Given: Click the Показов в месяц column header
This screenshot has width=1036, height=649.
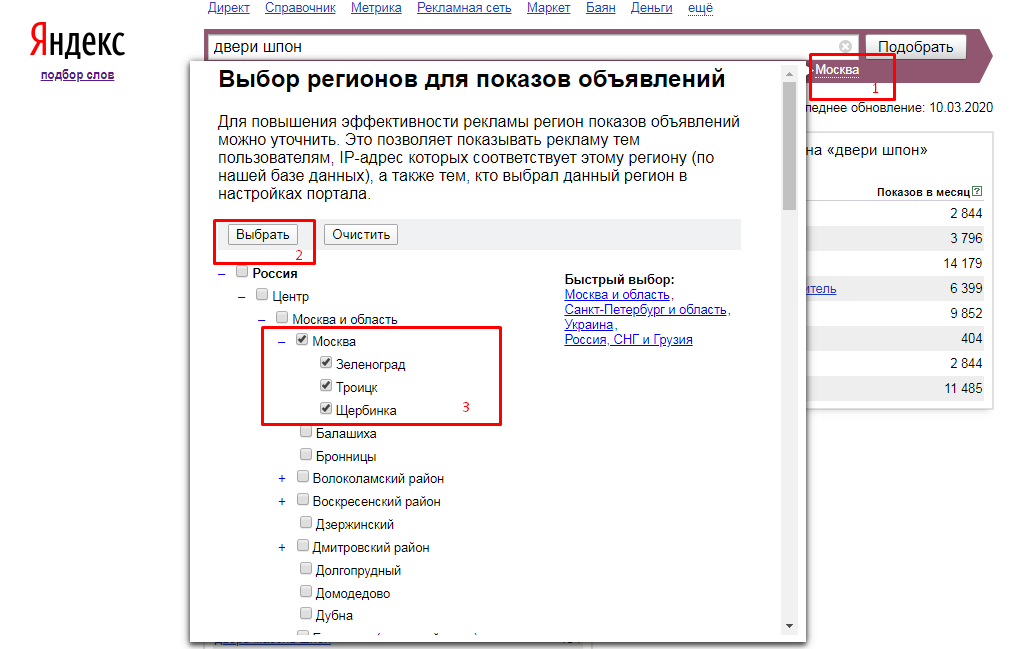Looking at the screenshot, I should point(923,192).
